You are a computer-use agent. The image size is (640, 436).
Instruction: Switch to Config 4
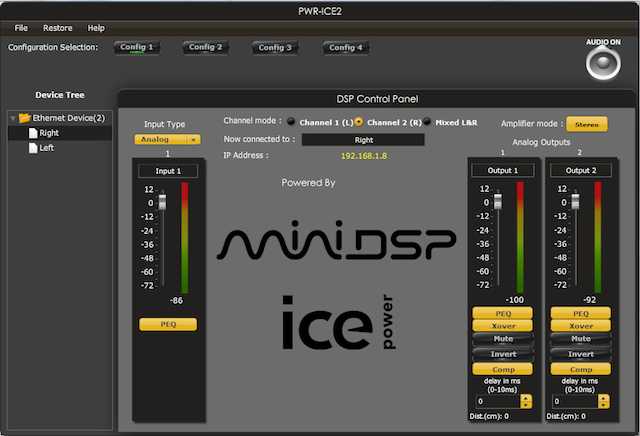point(346,47)
